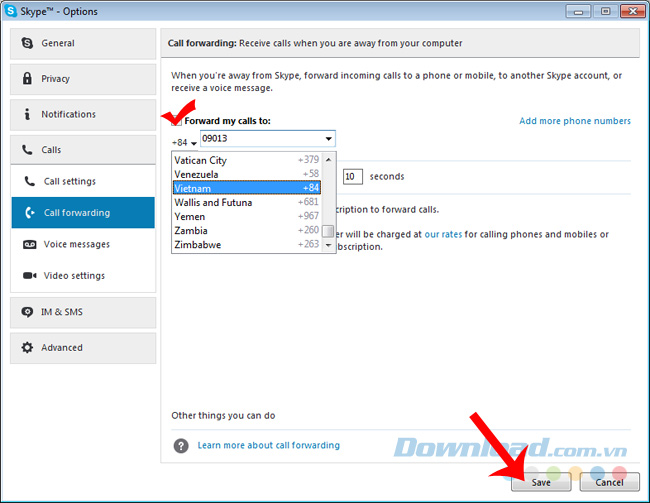Select Zimbabwe +263 in country list
The width and height of the screenshot is (650, 503).
point(247,245)
